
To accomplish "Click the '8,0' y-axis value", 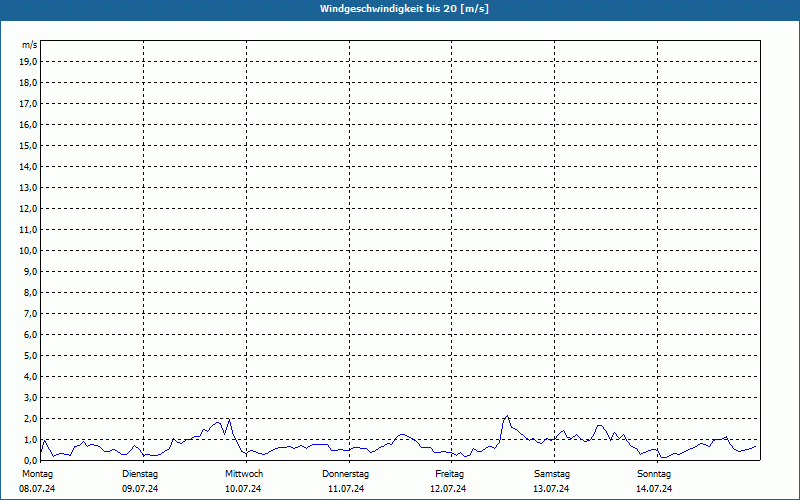I will tap(31, 292).
